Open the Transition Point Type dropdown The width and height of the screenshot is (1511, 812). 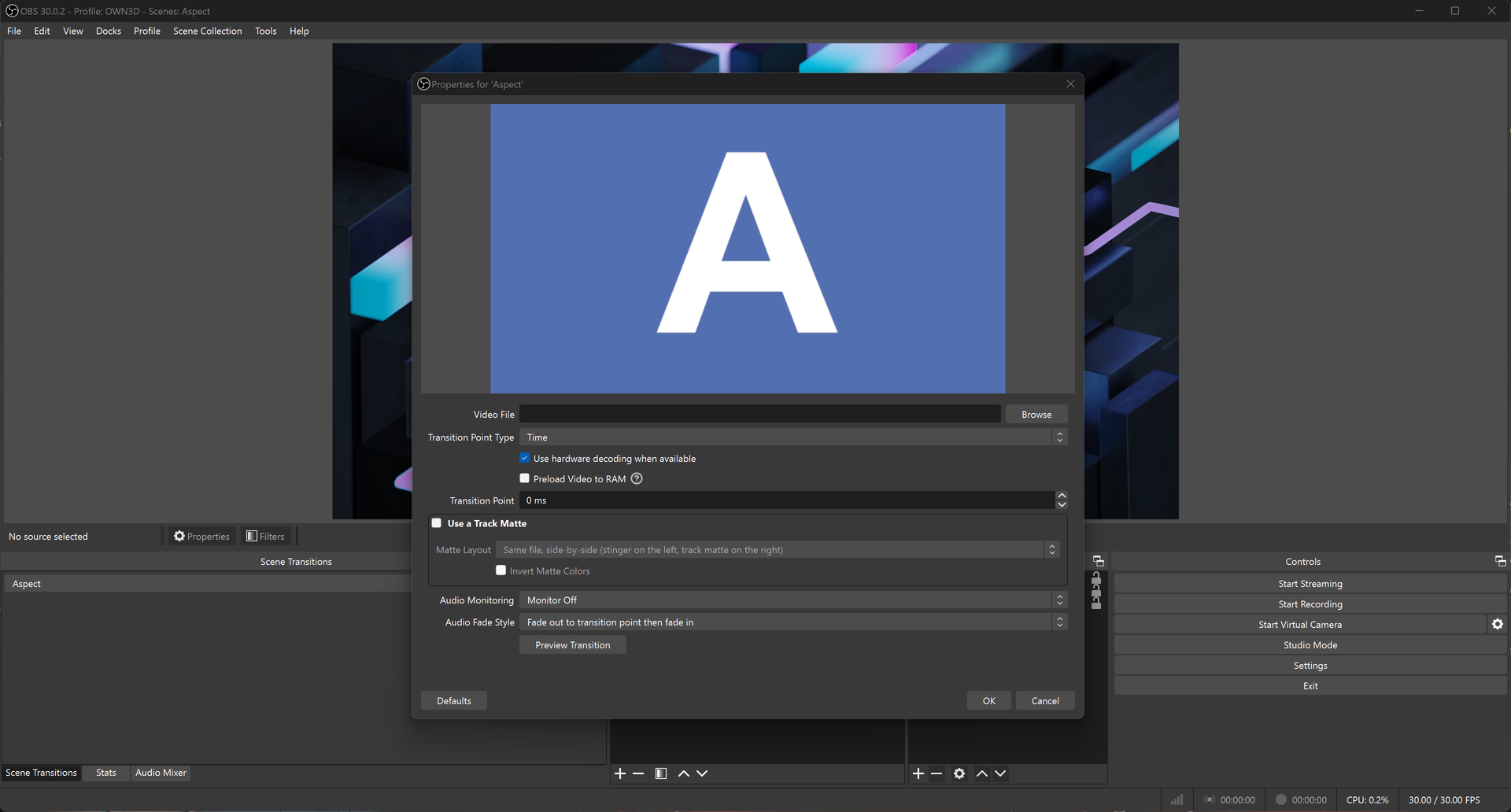pyautogui.click(x=792, y=437)
